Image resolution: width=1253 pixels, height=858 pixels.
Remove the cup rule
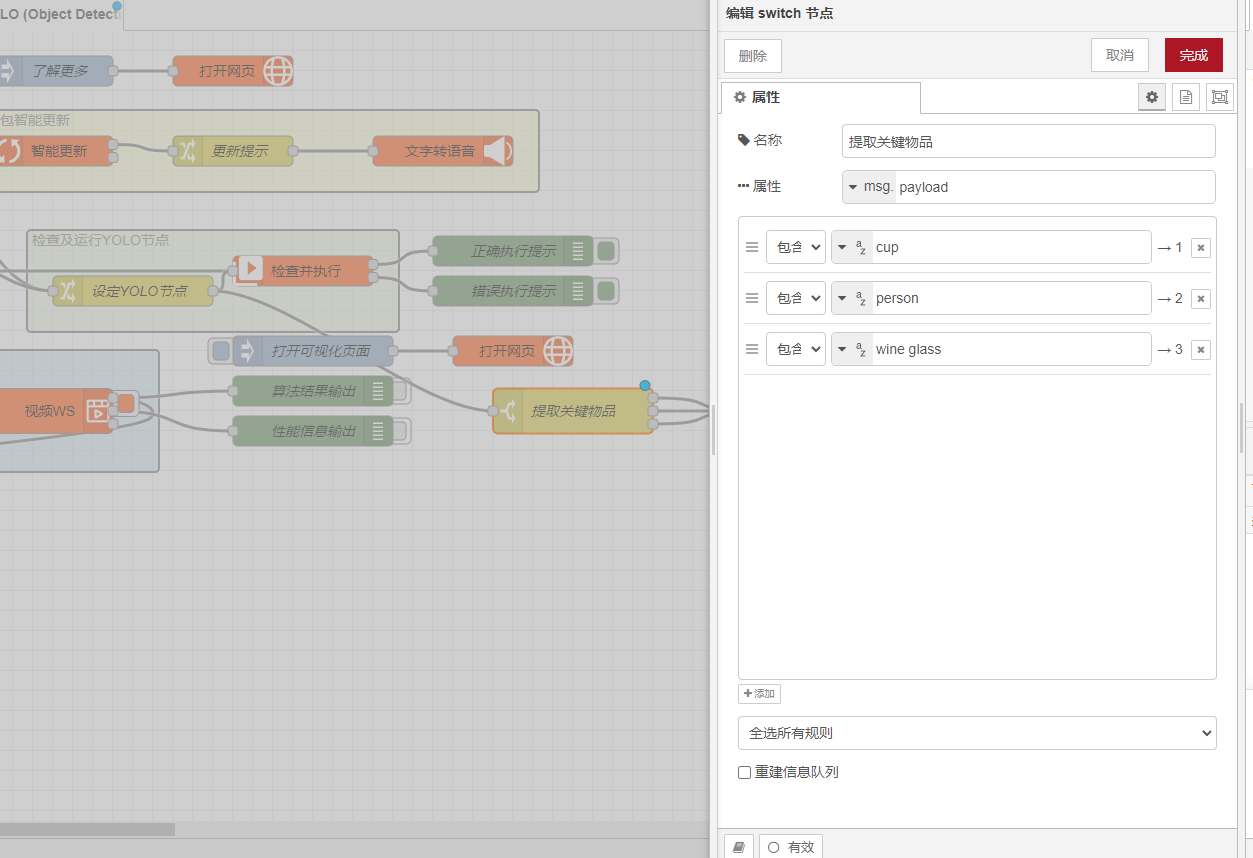click(1201, 248)
